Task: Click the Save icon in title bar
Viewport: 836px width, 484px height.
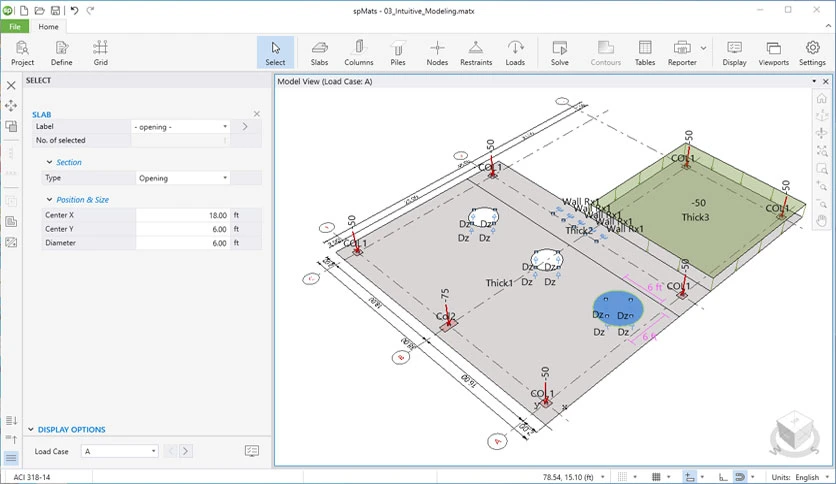Action: (x=55, y=10)
